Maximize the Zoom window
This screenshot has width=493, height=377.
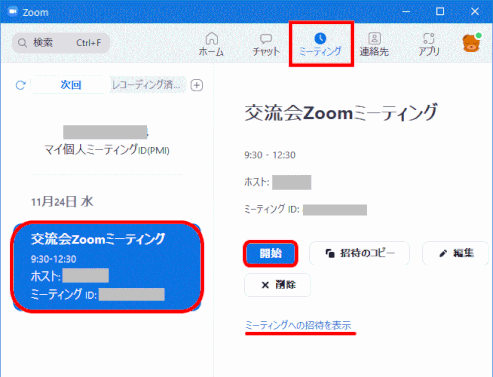(440, 12)
